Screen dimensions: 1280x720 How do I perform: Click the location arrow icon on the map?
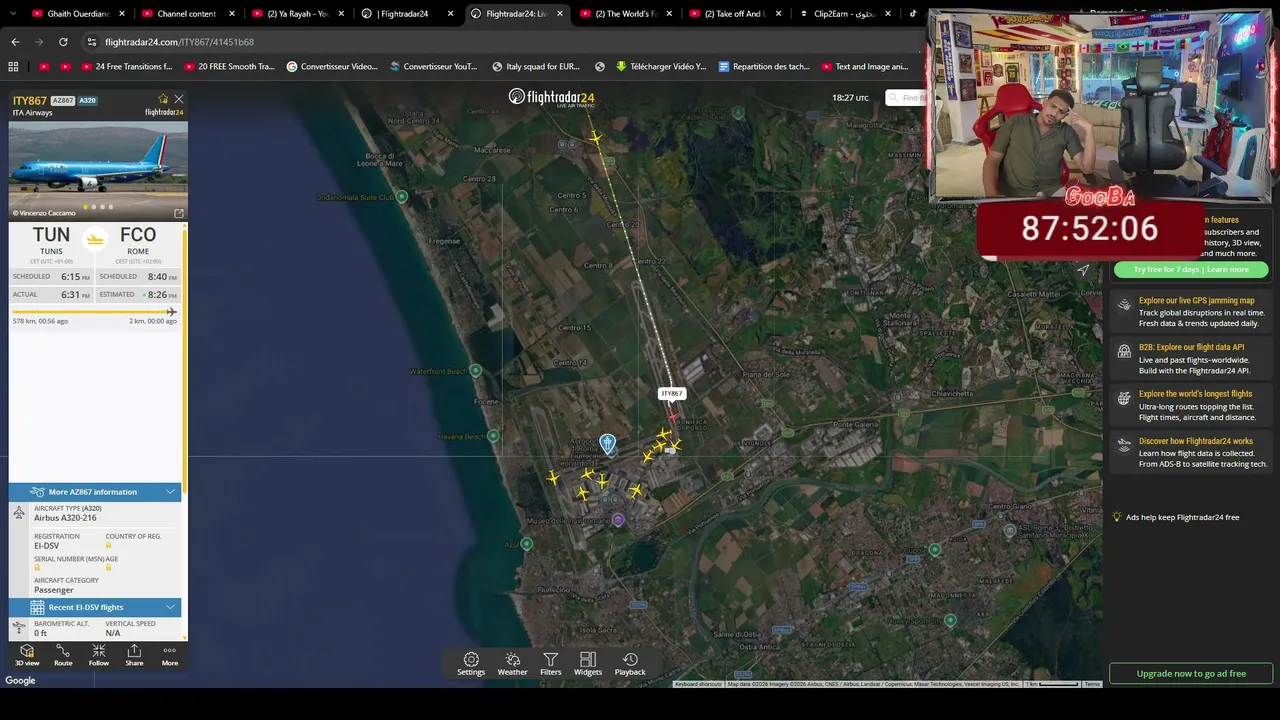pos(1083,270)
